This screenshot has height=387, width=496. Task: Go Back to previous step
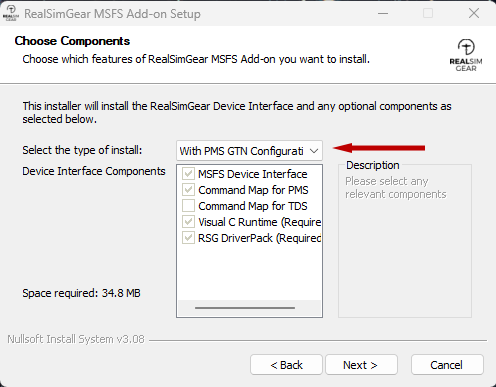point(286,365)
